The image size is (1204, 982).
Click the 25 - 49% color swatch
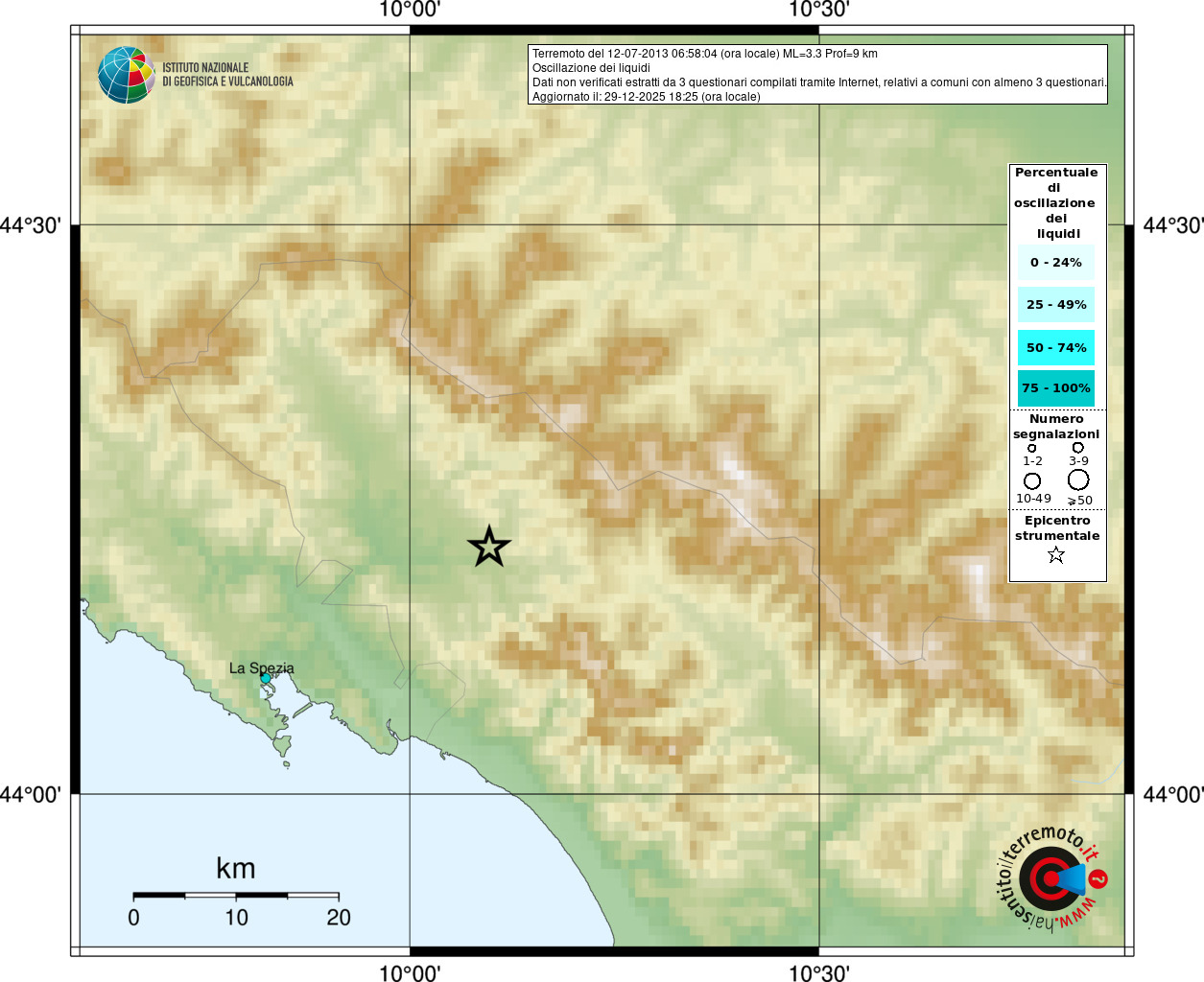pyautogui.click(x=1056, y=304)
